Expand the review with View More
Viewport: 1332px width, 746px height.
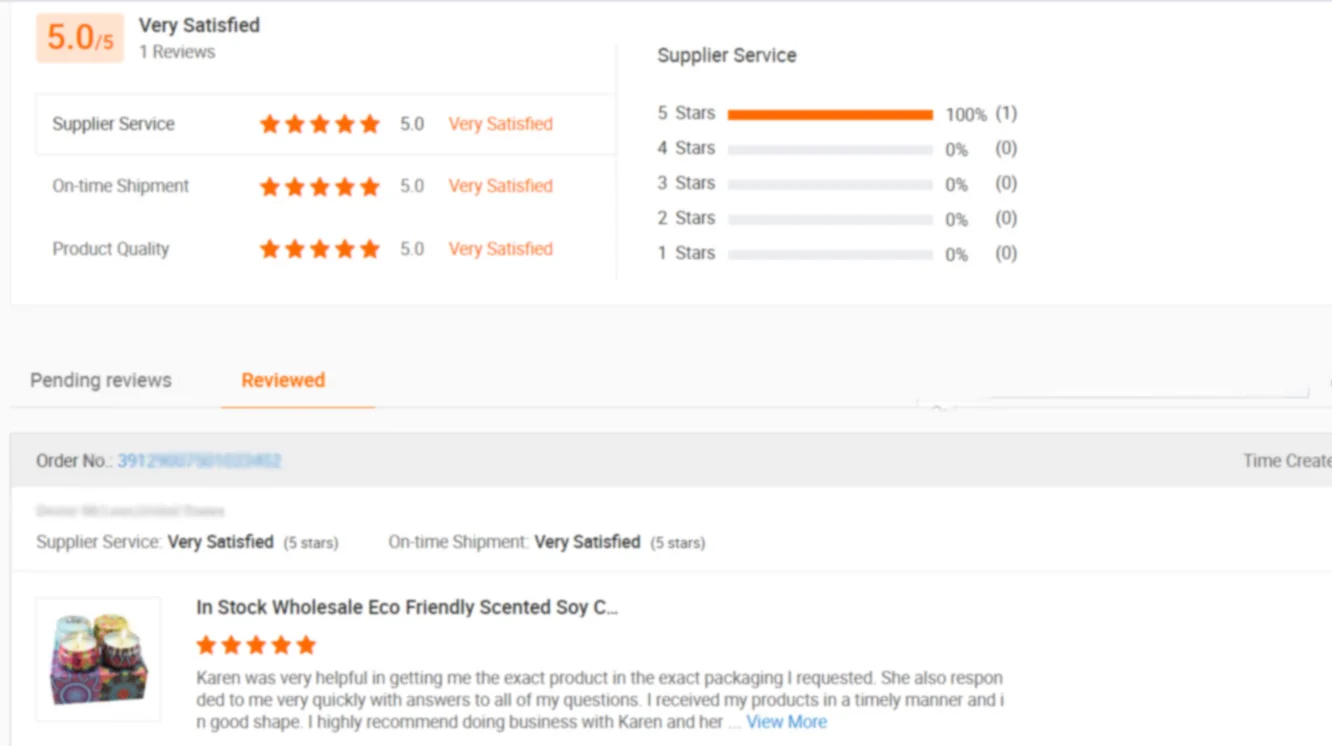[786, 722]
